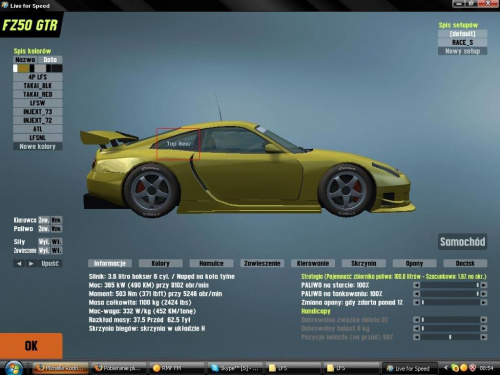Sort colour list by Data
The width and height of the screenshot is (500, 375).
[50, 60]
